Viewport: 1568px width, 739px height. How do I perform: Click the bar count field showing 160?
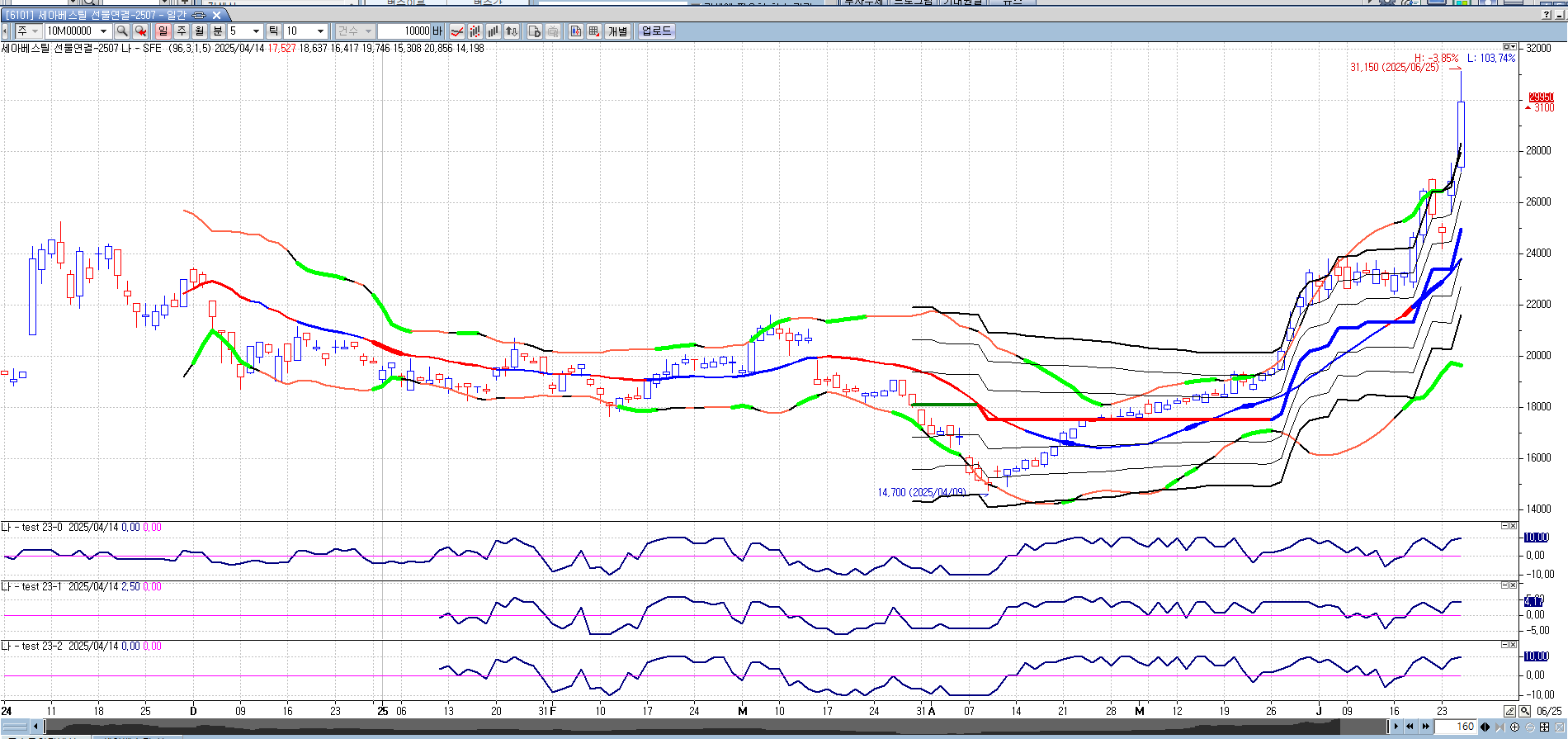click(x=1458, y=727)
